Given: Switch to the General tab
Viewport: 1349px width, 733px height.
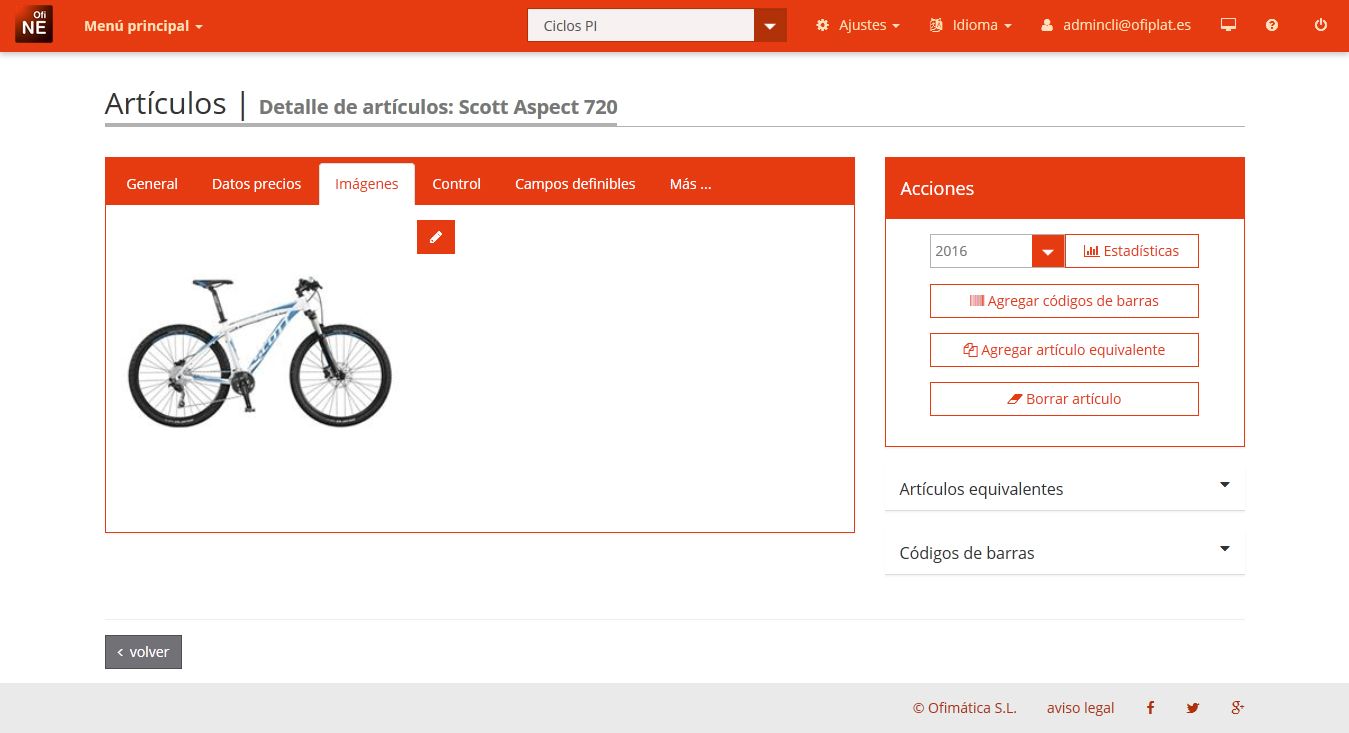Looking at the screenshot, I should click(x=152, y=184).
